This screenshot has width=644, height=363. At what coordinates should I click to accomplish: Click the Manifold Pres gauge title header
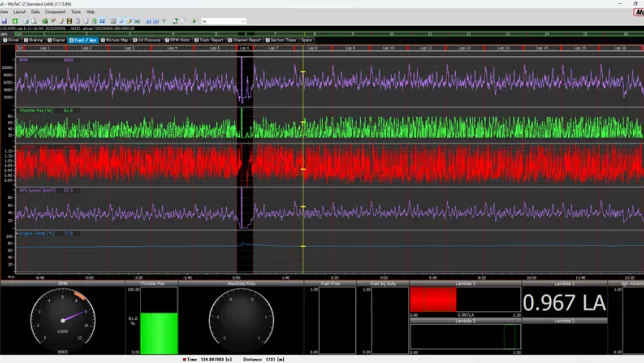(241, 283)
